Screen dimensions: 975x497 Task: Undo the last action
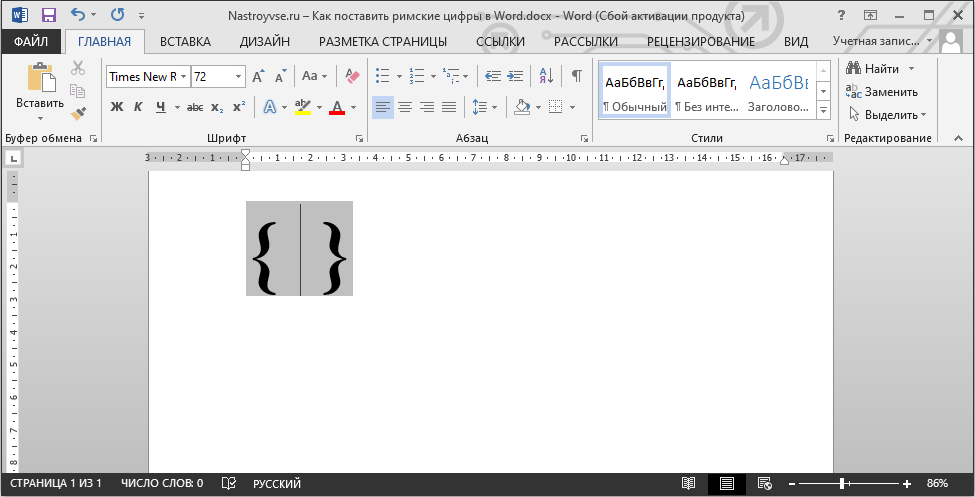coord(78,14)
